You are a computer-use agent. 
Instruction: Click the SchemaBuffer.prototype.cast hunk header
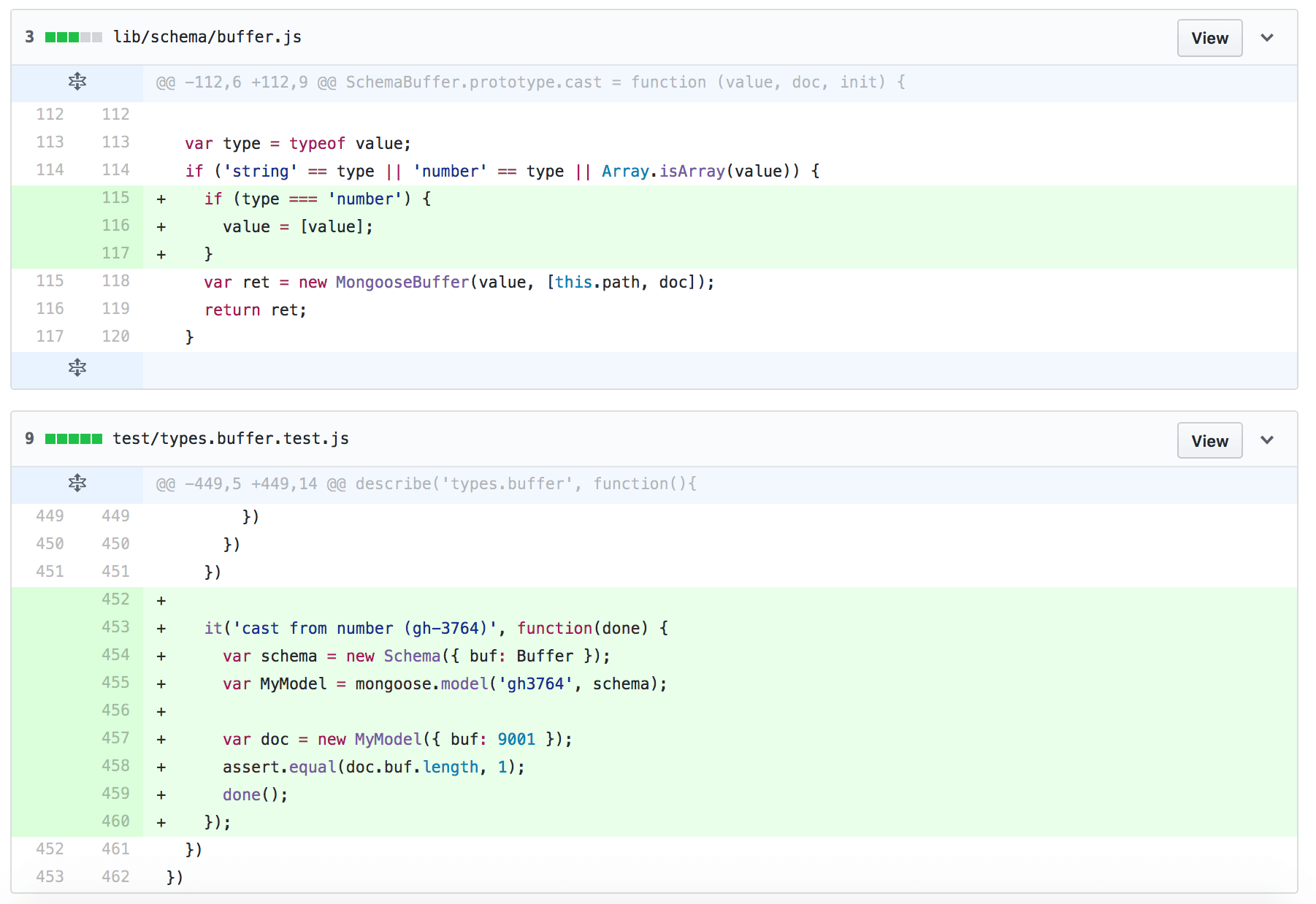click(530, 83)
